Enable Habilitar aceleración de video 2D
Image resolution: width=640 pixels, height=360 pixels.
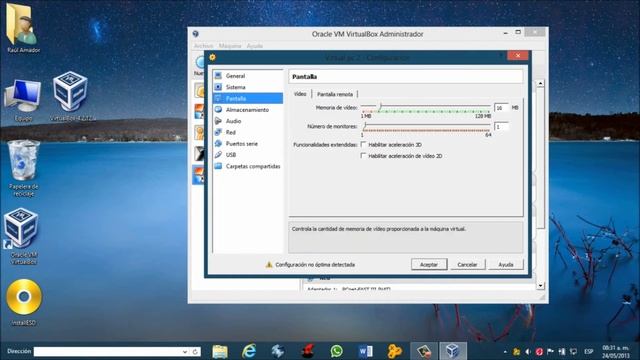tap(363, 156)
